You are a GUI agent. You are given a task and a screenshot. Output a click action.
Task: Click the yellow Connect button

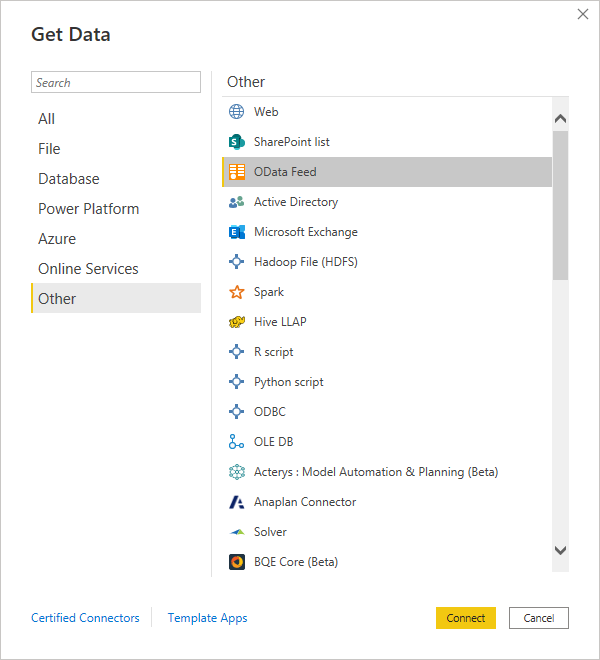coord(466,618)
